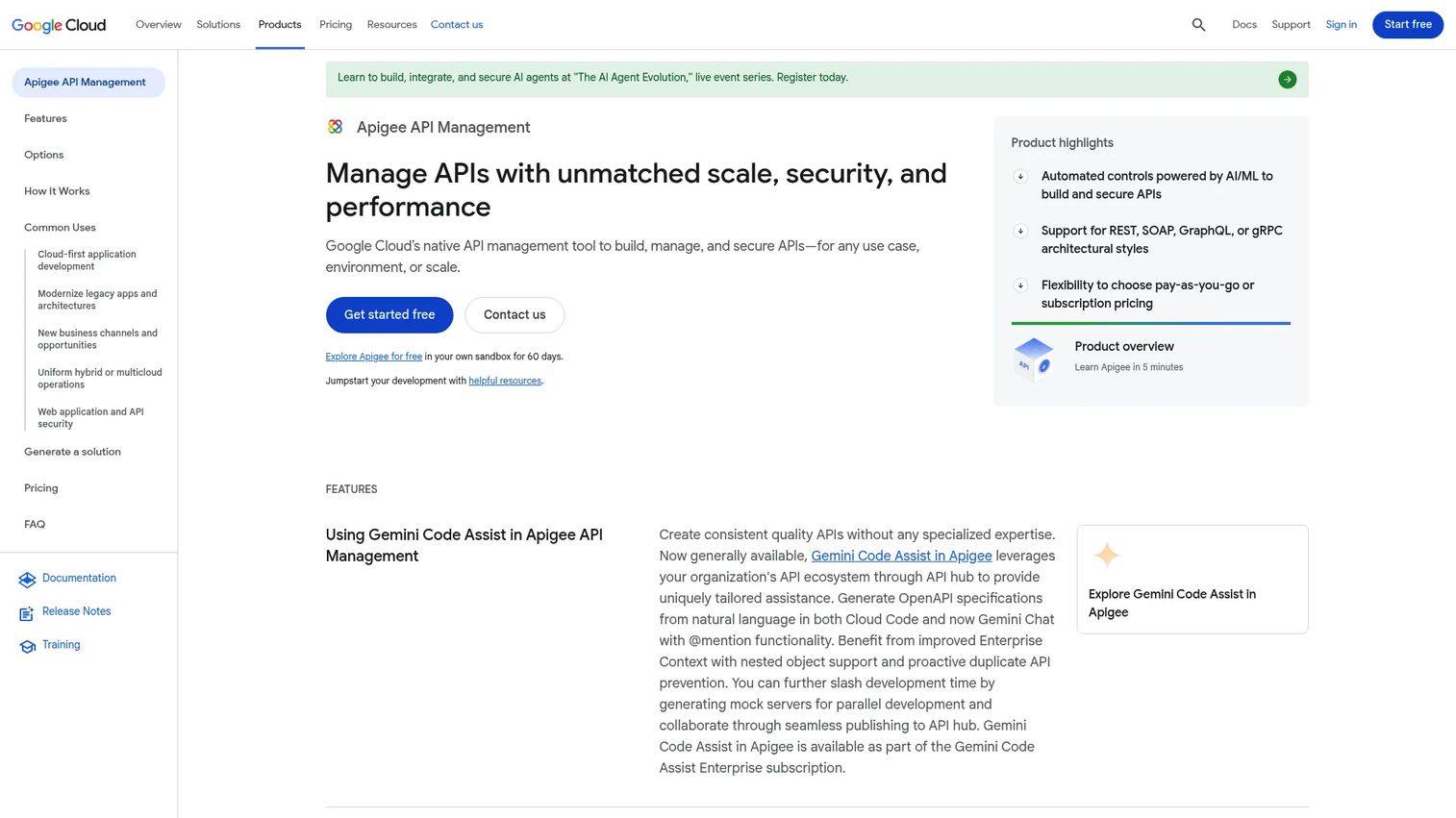Click the Google Cloud logo
This screenshot has height=818, width=1456.
click(x=59, y=25)
